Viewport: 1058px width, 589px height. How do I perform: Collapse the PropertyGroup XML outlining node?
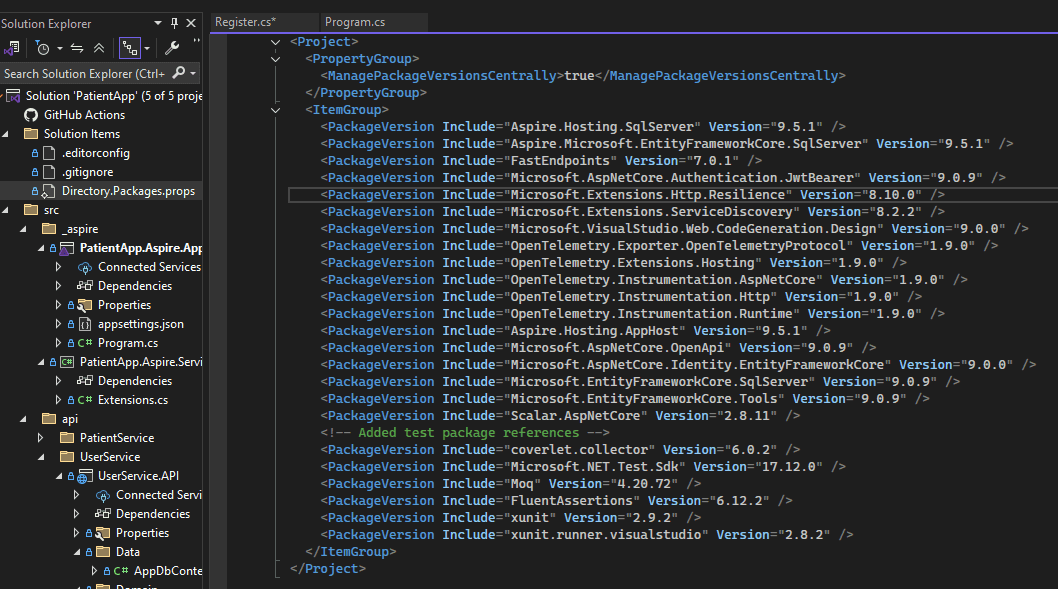point(276,59)
